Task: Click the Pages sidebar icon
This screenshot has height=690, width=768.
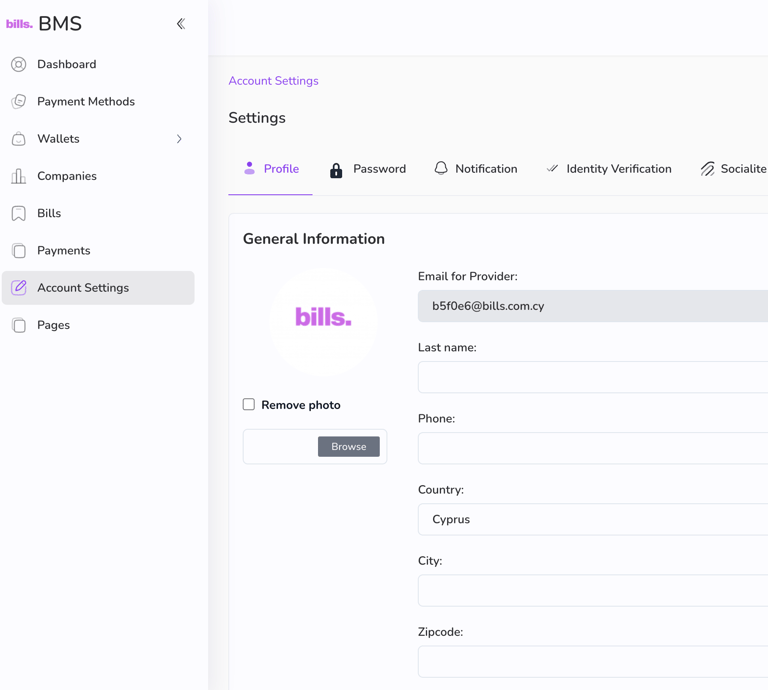Action: [19, 325]
